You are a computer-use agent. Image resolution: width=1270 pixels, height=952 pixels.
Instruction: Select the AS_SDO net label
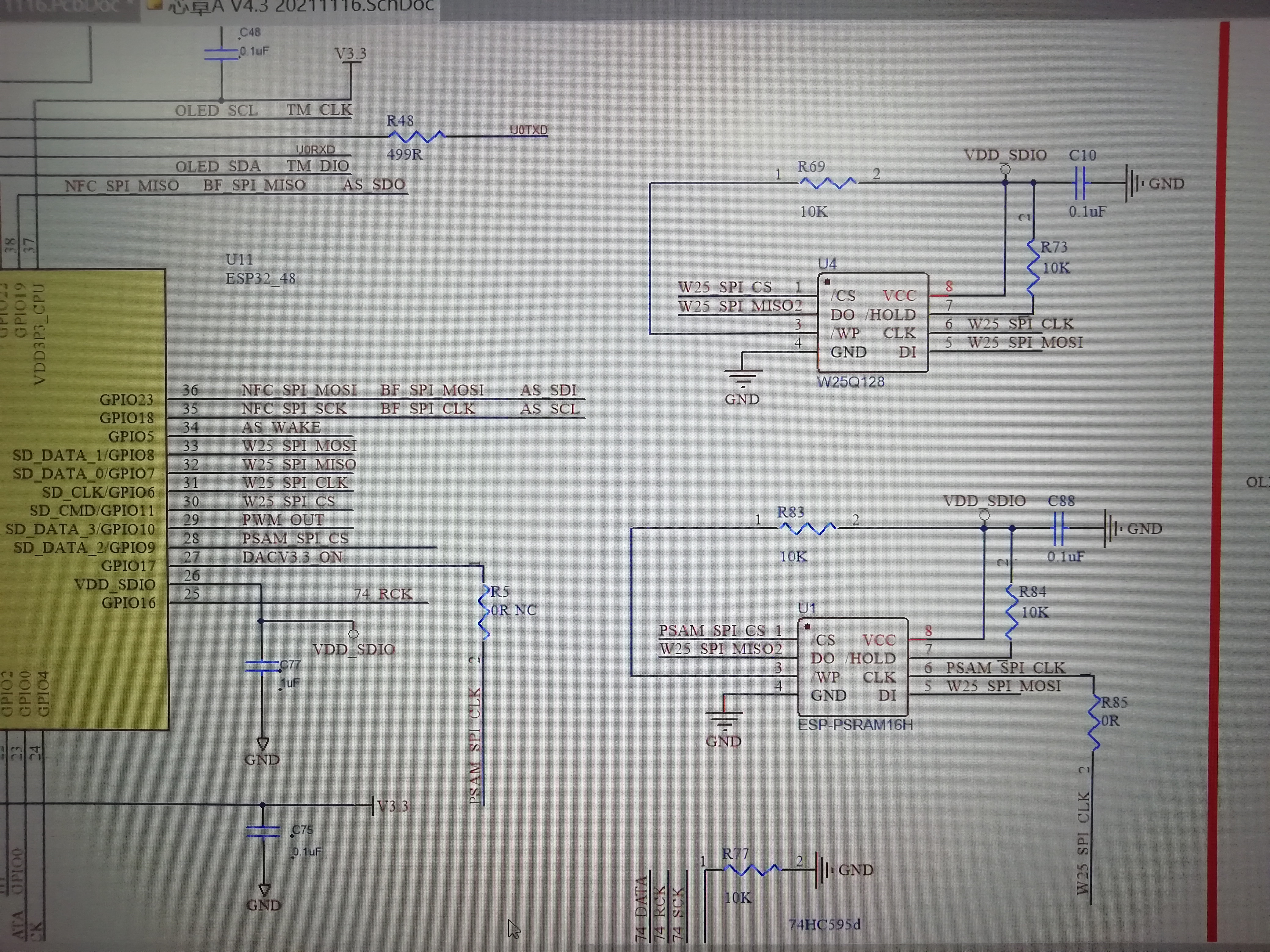coord(374,185)
